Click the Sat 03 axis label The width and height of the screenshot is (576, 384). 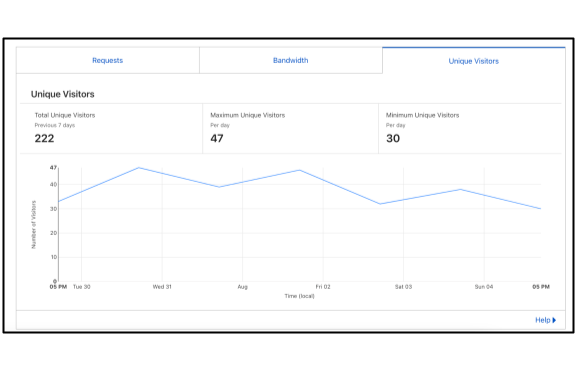(x=403, y=287)
